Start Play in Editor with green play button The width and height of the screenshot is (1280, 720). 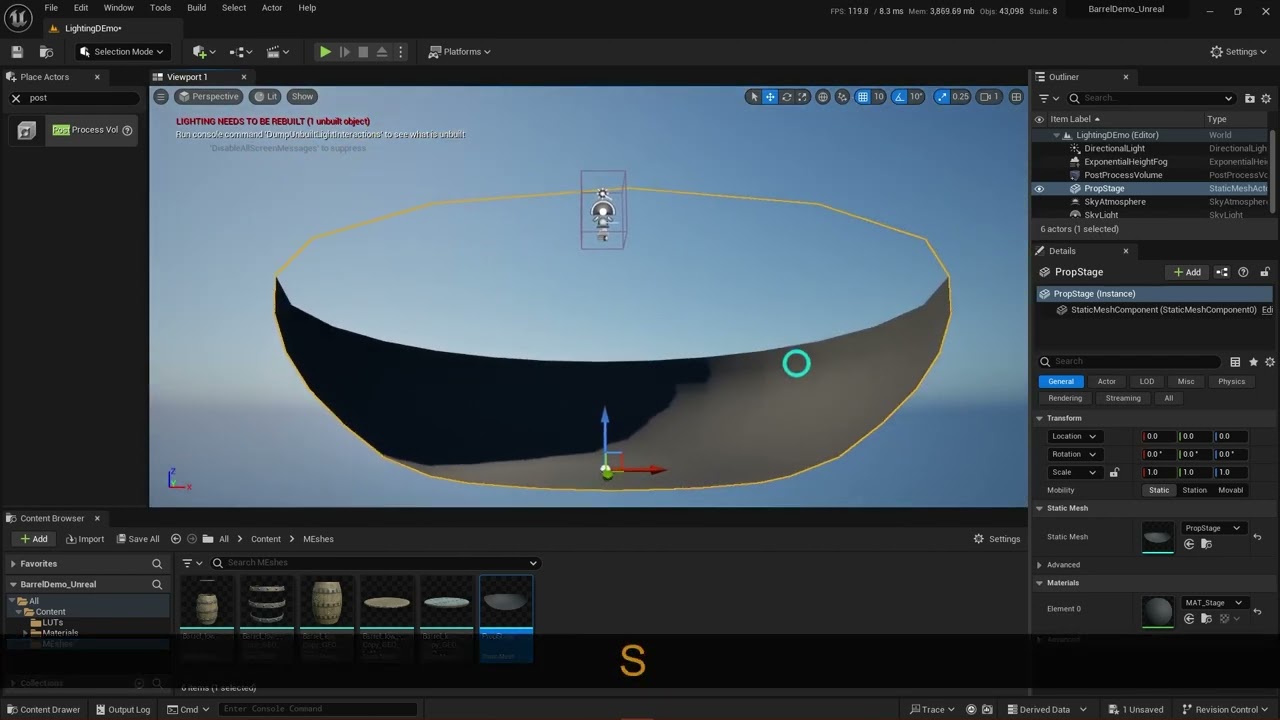[325, 52]
